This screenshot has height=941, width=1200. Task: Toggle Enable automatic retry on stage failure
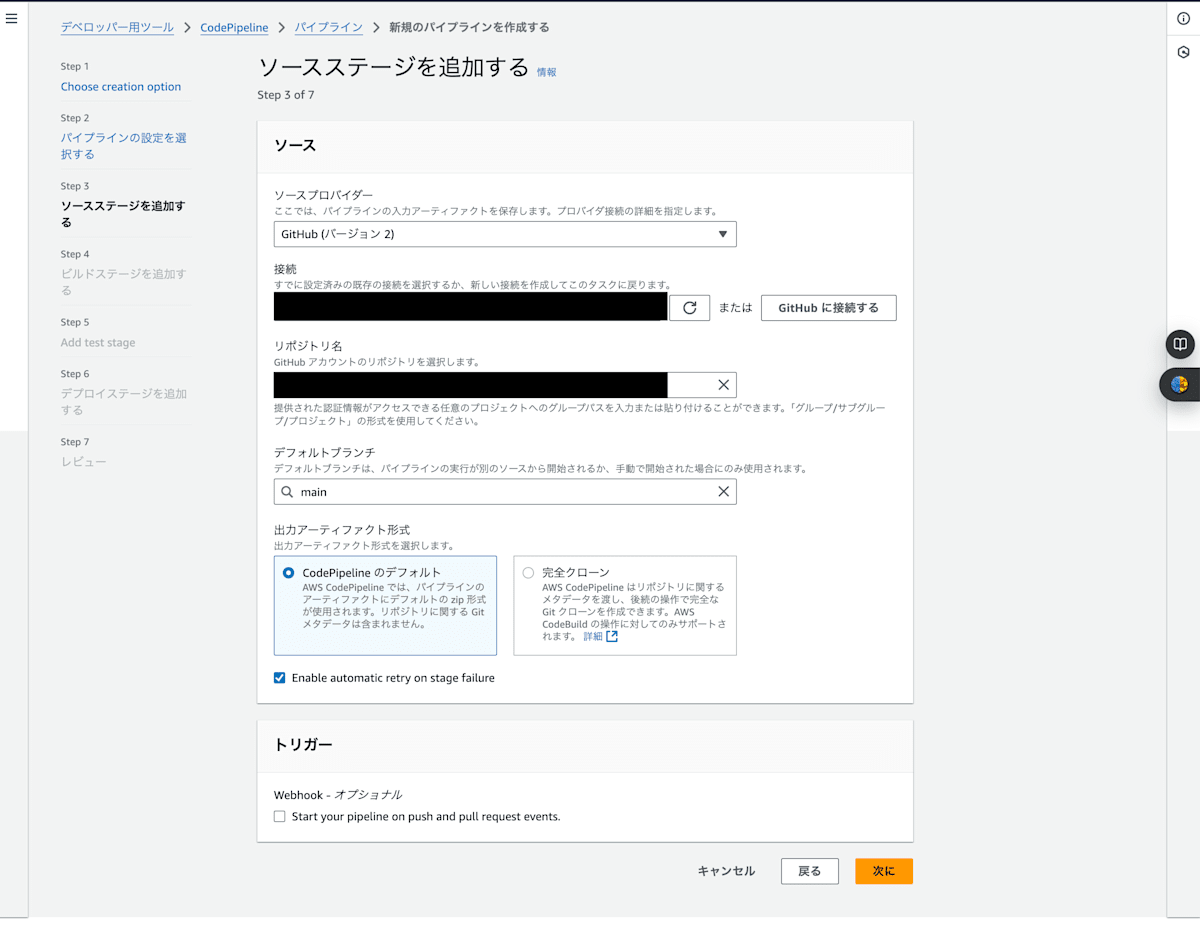pyautogui.click(x=279, y=678)
